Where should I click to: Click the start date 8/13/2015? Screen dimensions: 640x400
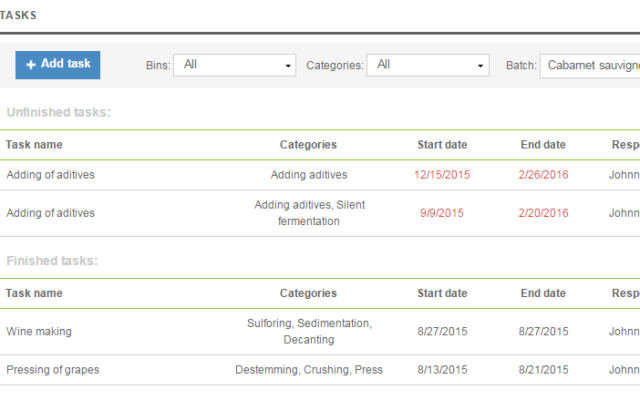click(442, 370)
